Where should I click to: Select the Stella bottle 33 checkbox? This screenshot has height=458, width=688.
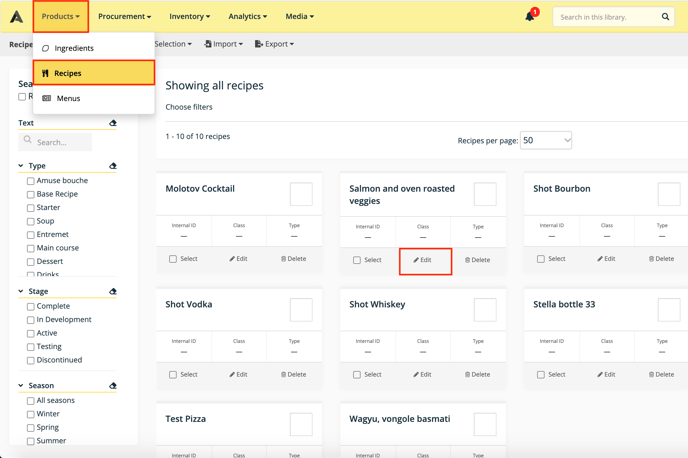[541, 375]
